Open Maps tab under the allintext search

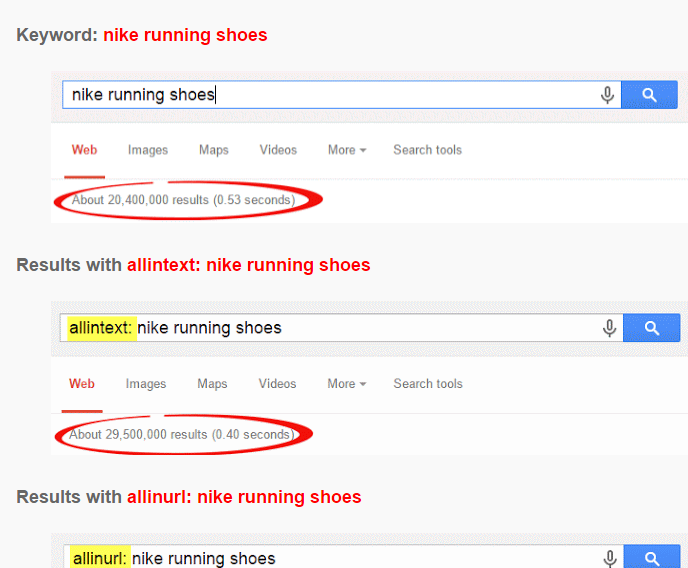212,384
